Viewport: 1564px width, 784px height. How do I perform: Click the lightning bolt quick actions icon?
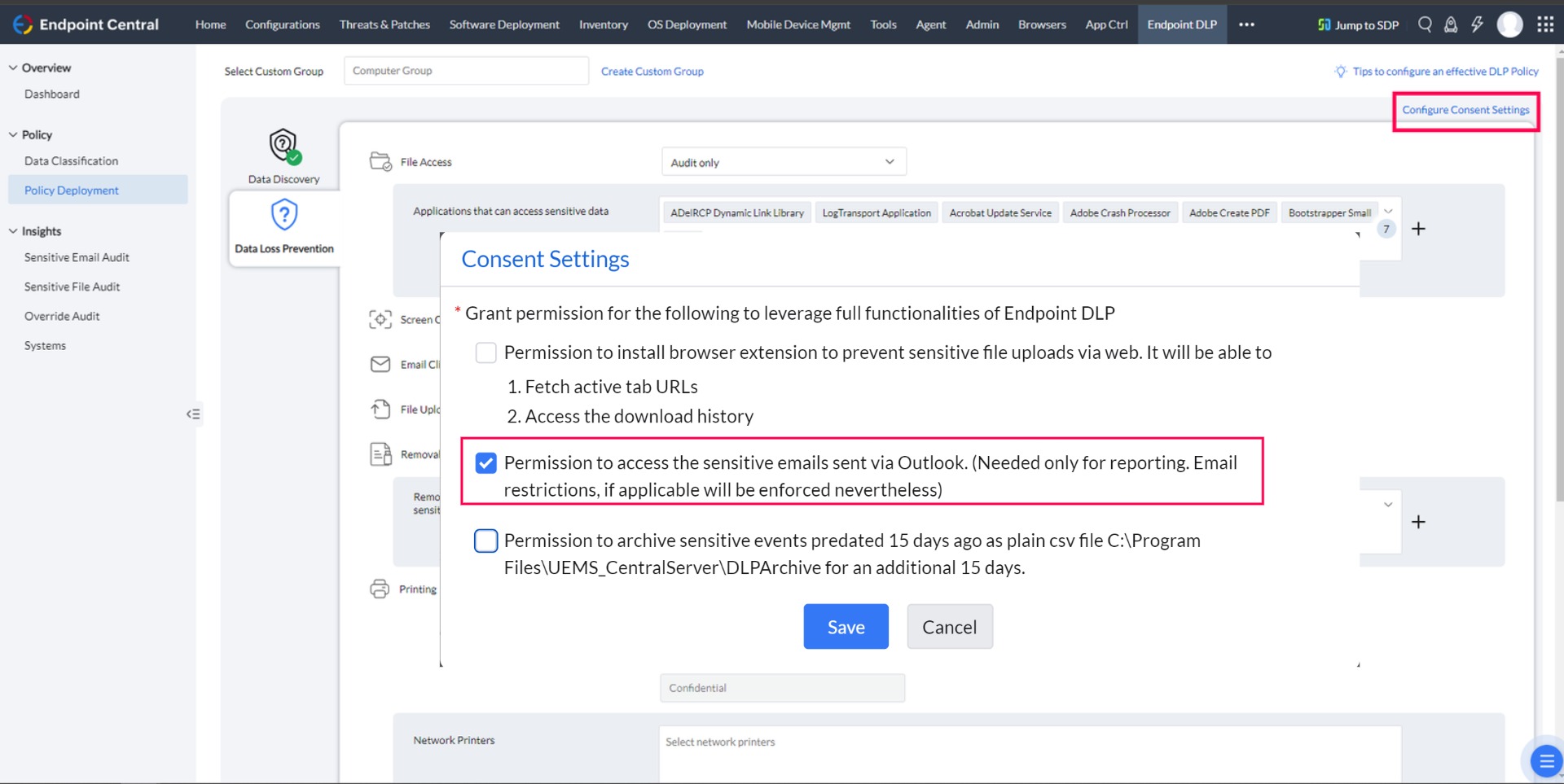[x=1477, y=24]
